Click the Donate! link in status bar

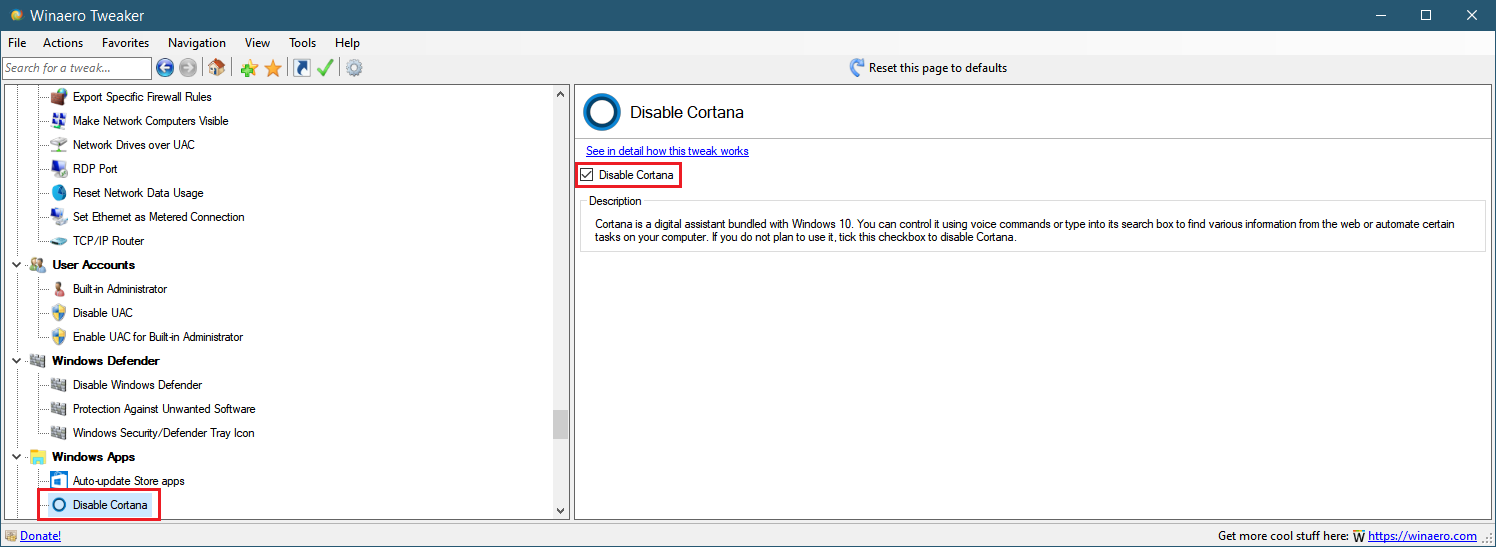pos(40,536)
